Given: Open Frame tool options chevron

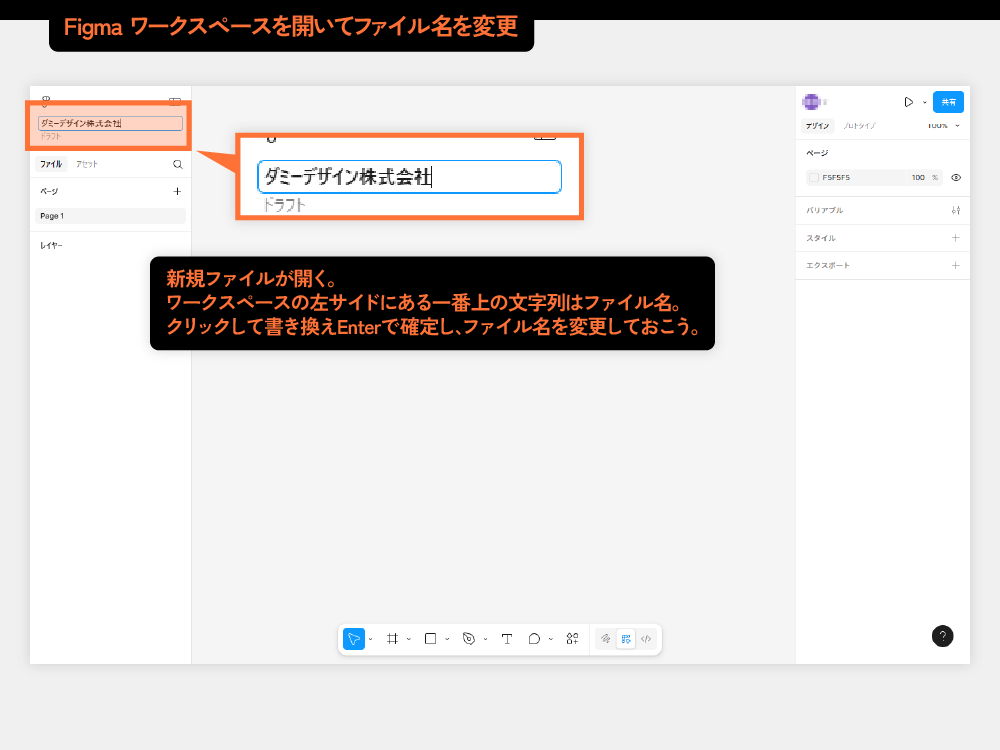Looking at the screenshot, I should pos(409,639).
